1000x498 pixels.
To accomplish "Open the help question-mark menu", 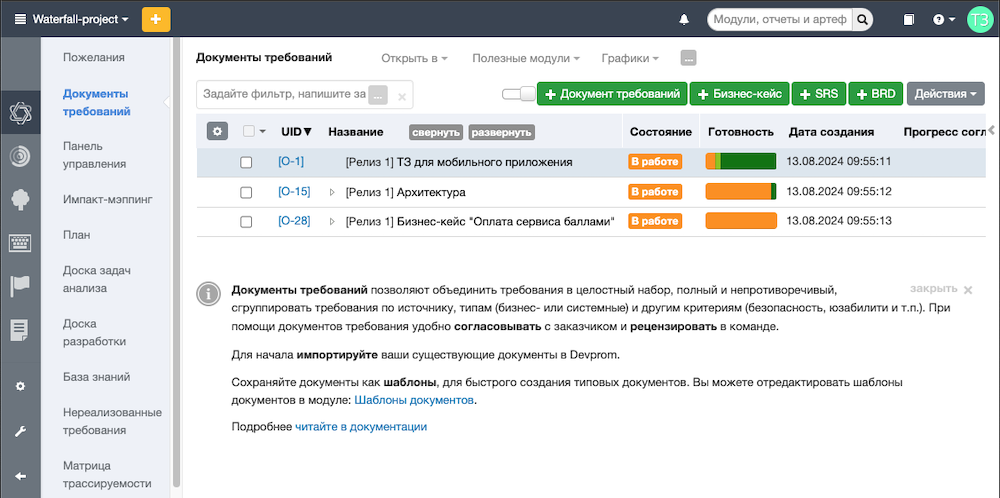I will [943, 19].
